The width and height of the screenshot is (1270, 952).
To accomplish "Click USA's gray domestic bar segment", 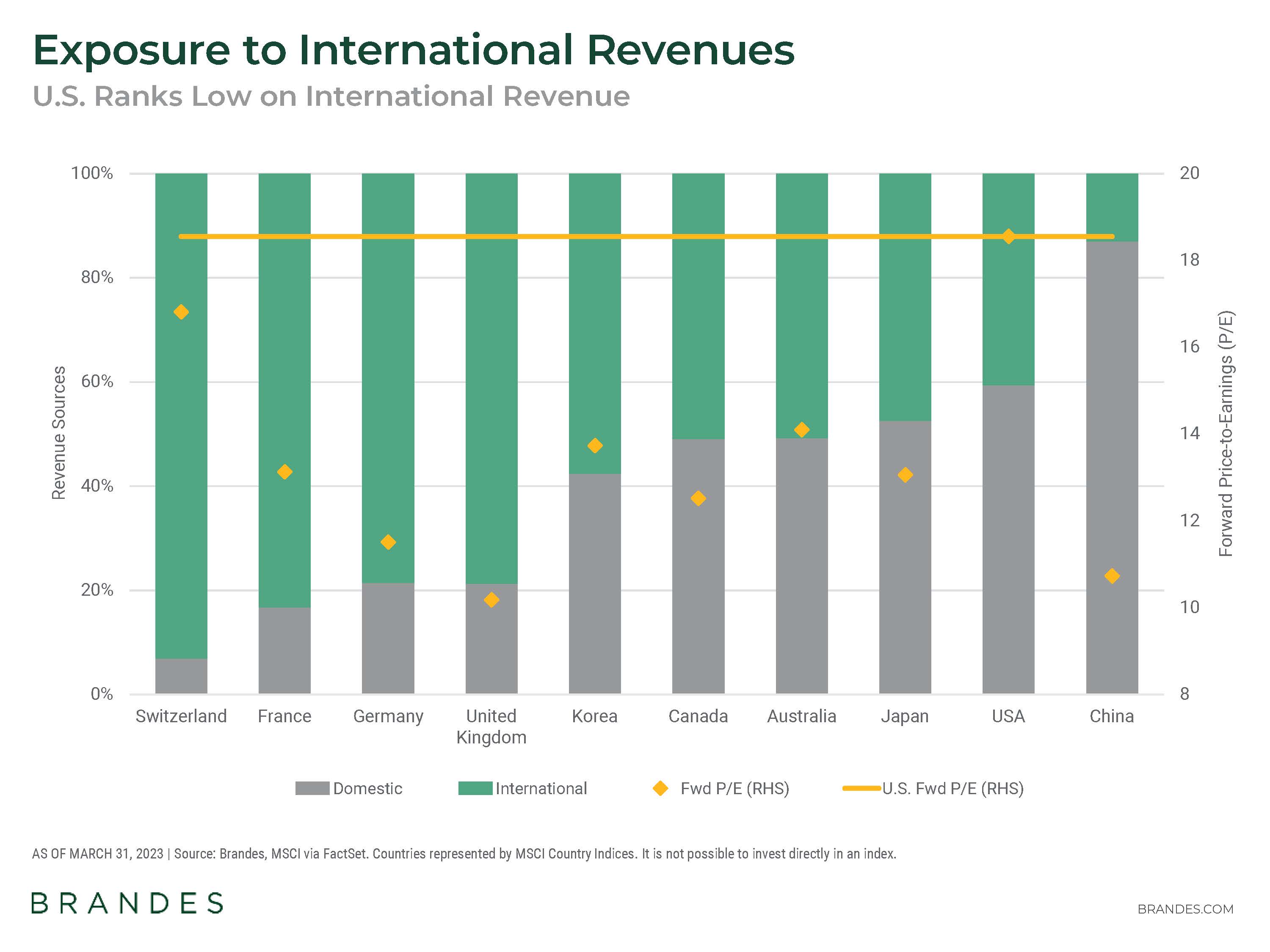I will (1008, 539).
